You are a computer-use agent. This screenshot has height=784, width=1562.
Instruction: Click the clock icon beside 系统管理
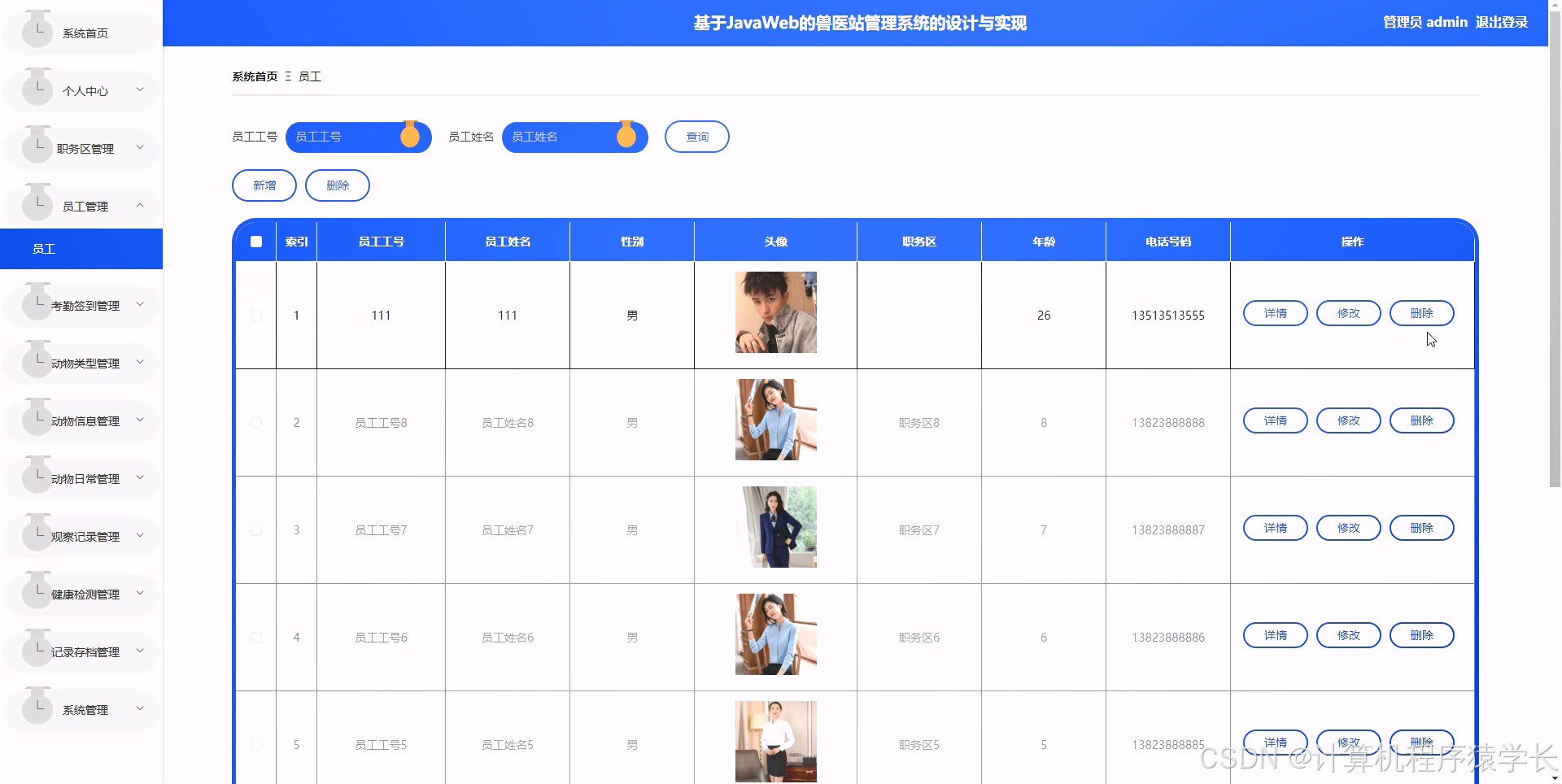(x=37, y=707)
